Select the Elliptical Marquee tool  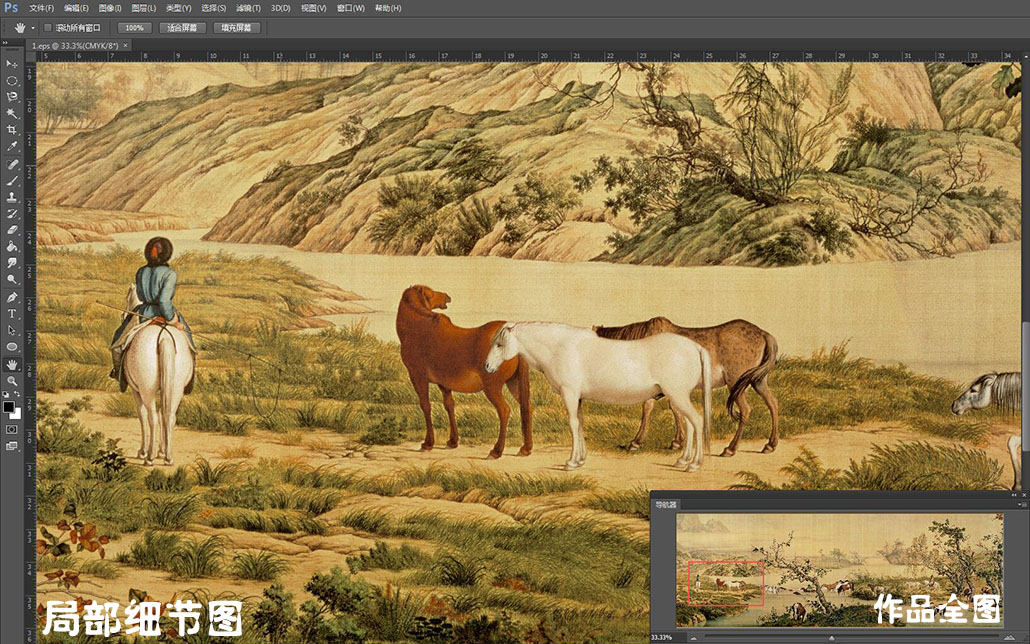tap(12, 81)
